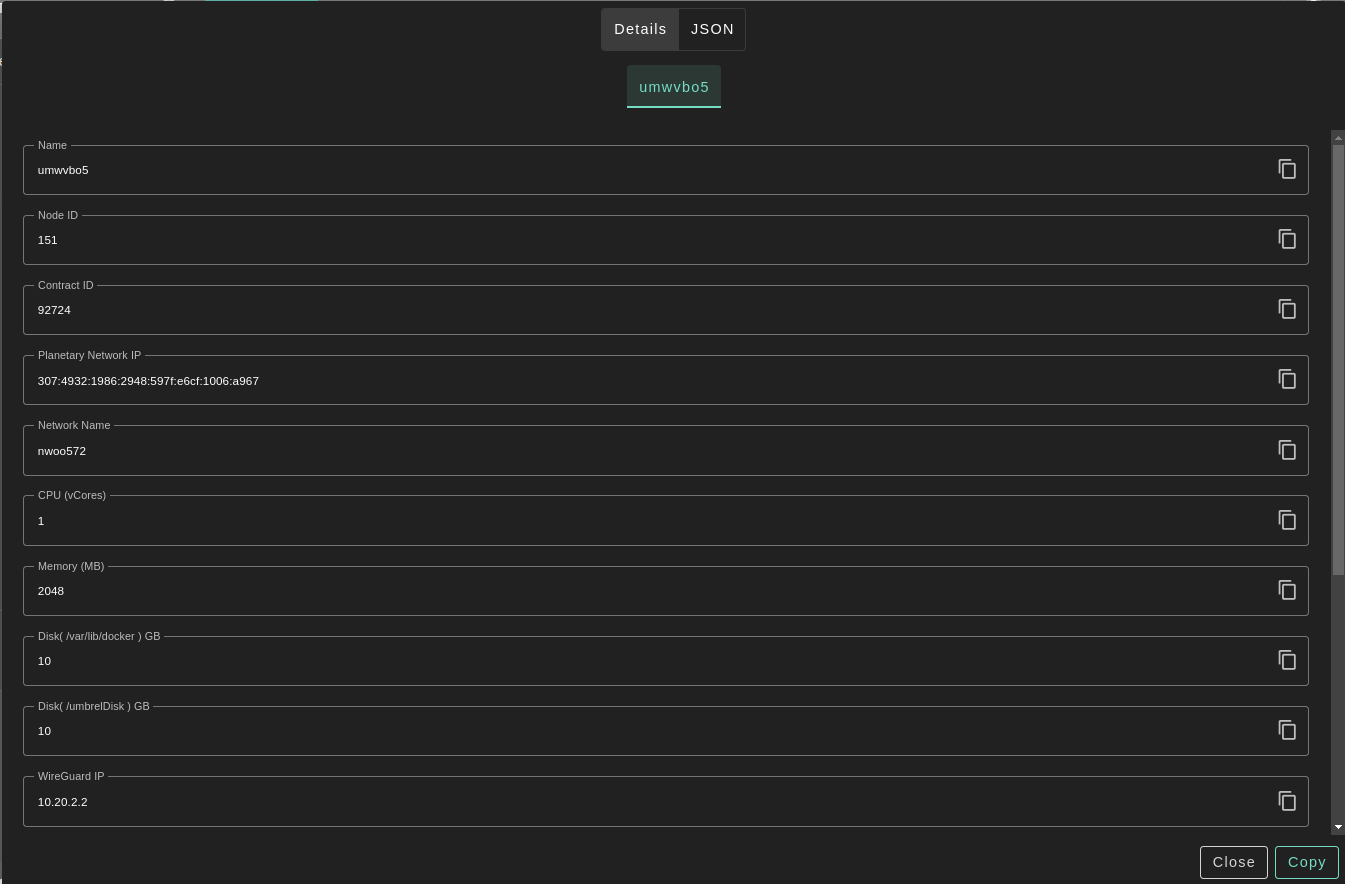Screen dimensions: 1345x884
Task: Click inside the Planetary Network IP field
Action: pos(600,381)
